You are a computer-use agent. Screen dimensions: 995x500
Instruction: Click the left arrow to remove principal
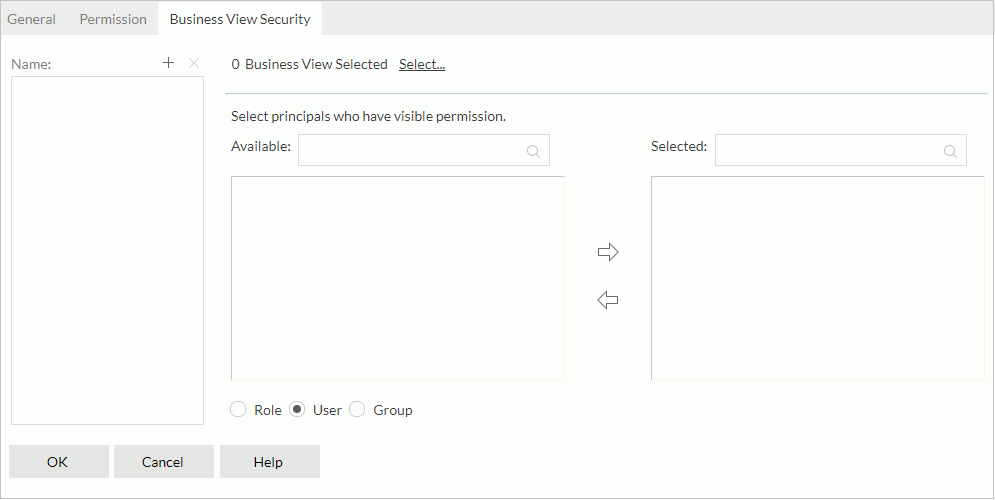click(608, 300)
